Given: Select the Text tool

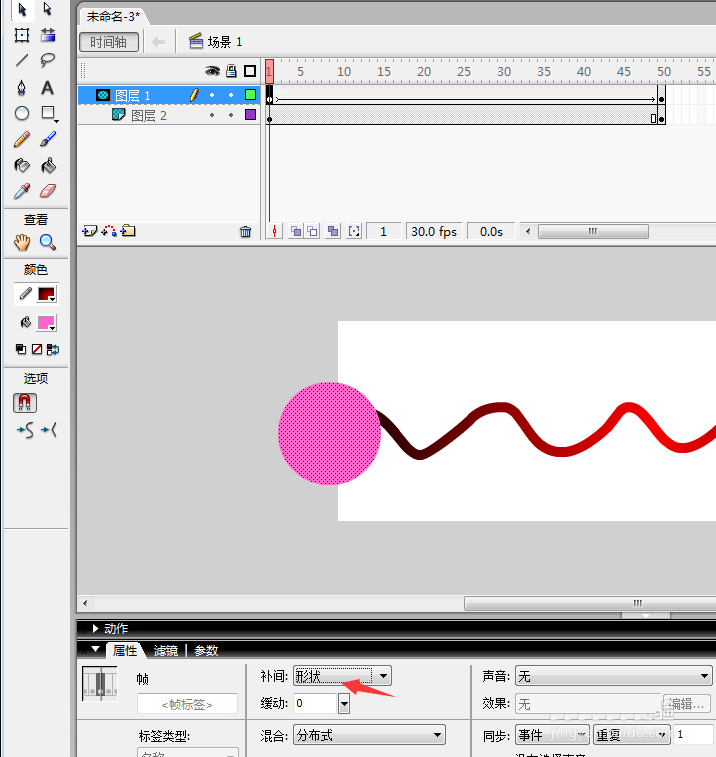Looking at the screenshot, I should click(47, 87).
